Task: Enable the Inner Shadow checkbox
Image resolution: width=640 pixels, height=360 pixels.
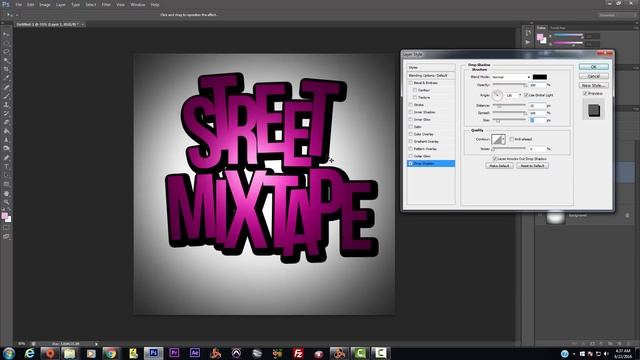Action: pyautogui.click(x=411, y=112)
